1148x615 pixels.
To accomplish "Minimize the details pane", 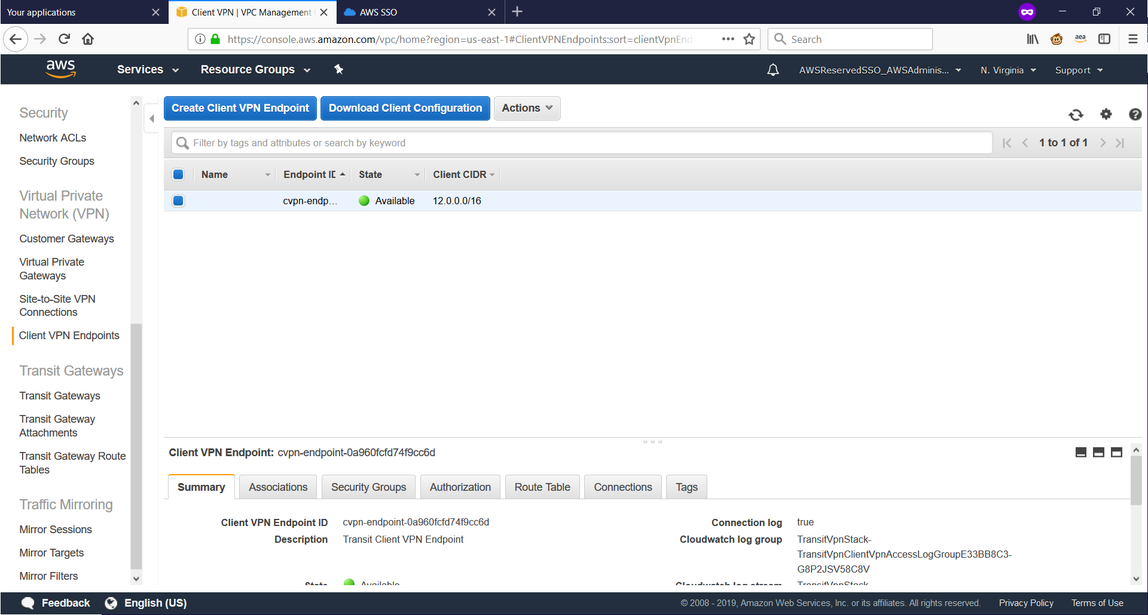I will click(x=1081, y=452).
